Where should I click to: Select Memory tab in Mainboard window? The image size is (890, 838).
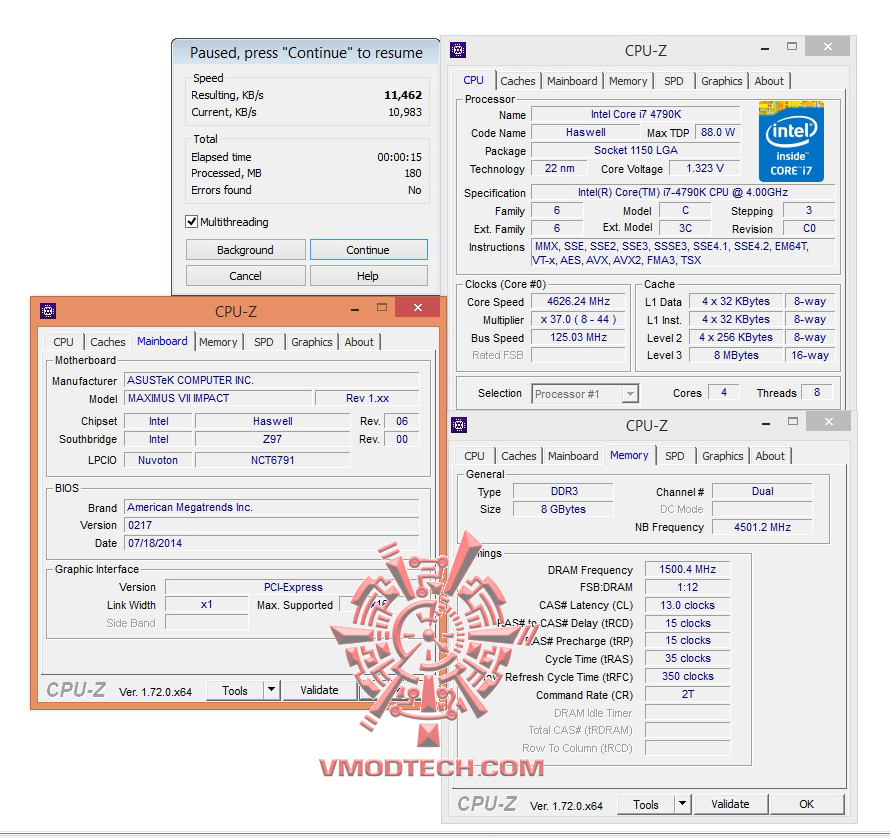(x=218, y=342)
